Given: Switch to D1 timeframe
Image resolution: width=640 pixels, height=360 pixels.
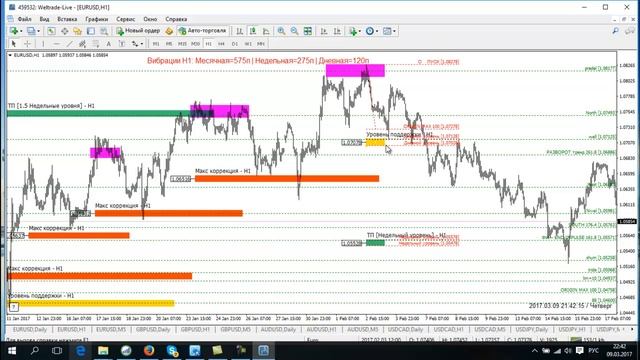Looking at the screenshot, I should [235, 44].
